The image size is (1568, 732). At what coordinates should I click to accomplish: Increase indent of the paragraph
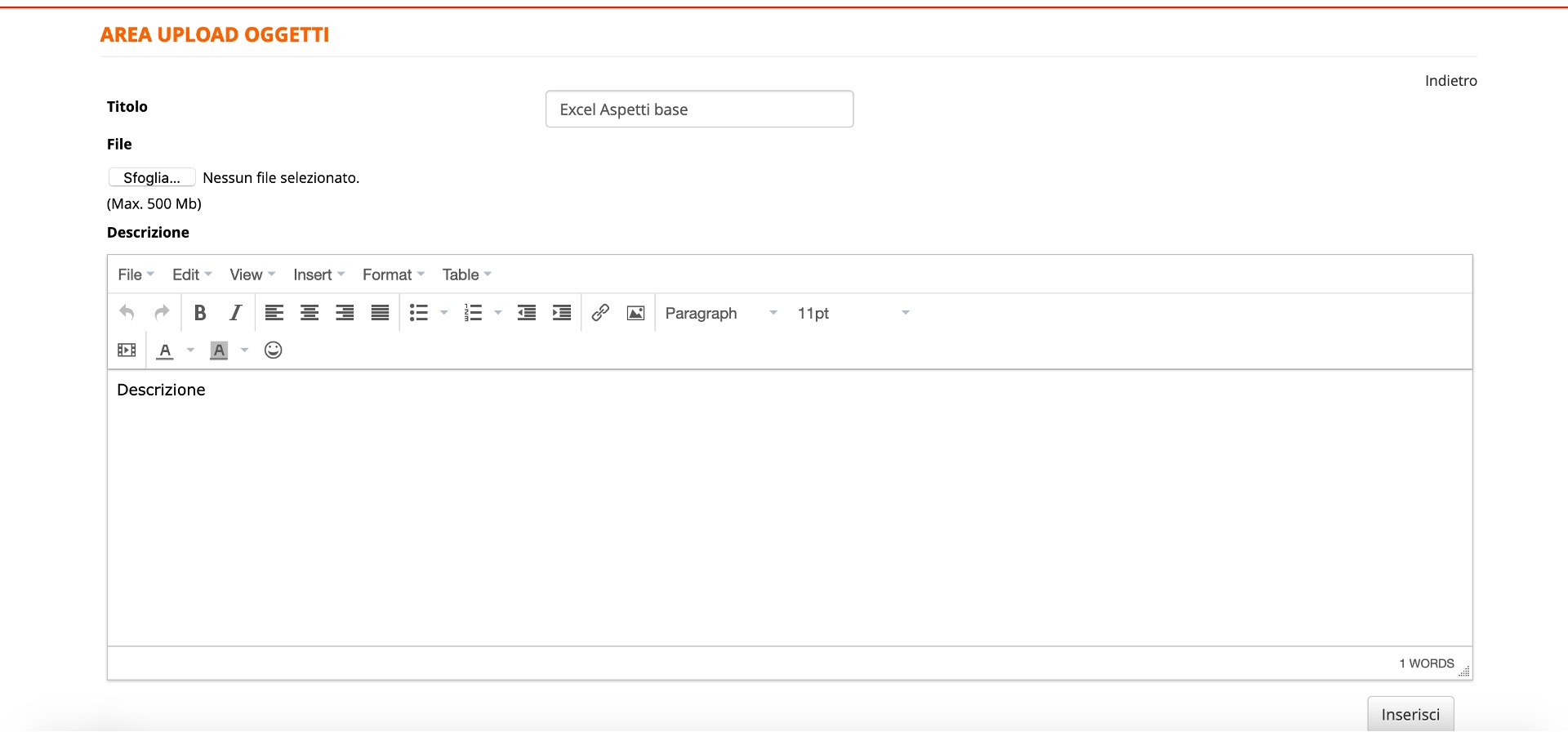tap(562, 313)
